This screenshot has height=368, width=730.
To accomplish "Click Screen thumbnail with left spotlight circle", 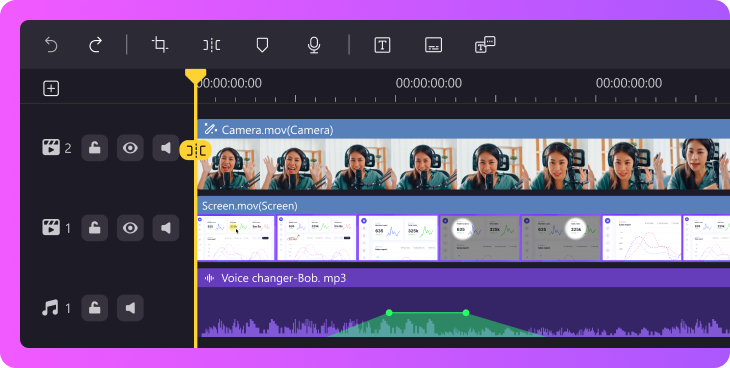I will click(480, 238).
